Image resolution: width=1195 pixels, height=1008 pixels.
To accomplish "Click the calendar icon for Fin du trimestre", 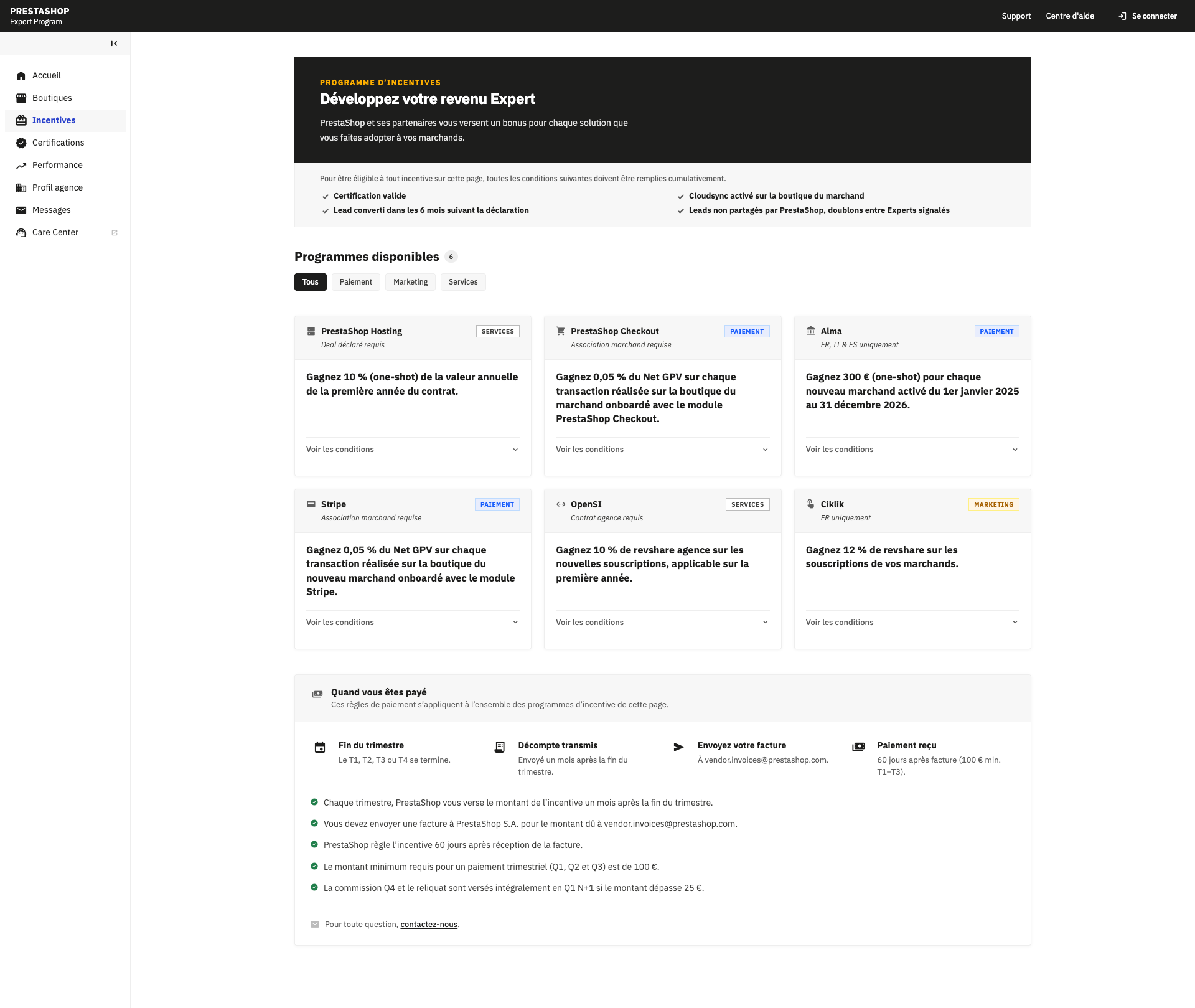I will [320, 747].
